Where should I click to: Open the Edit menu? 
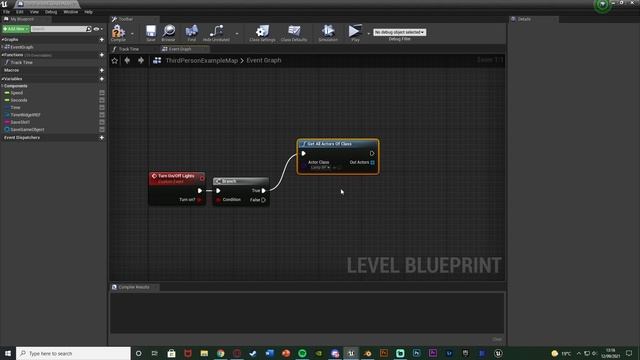coord(20,12)
